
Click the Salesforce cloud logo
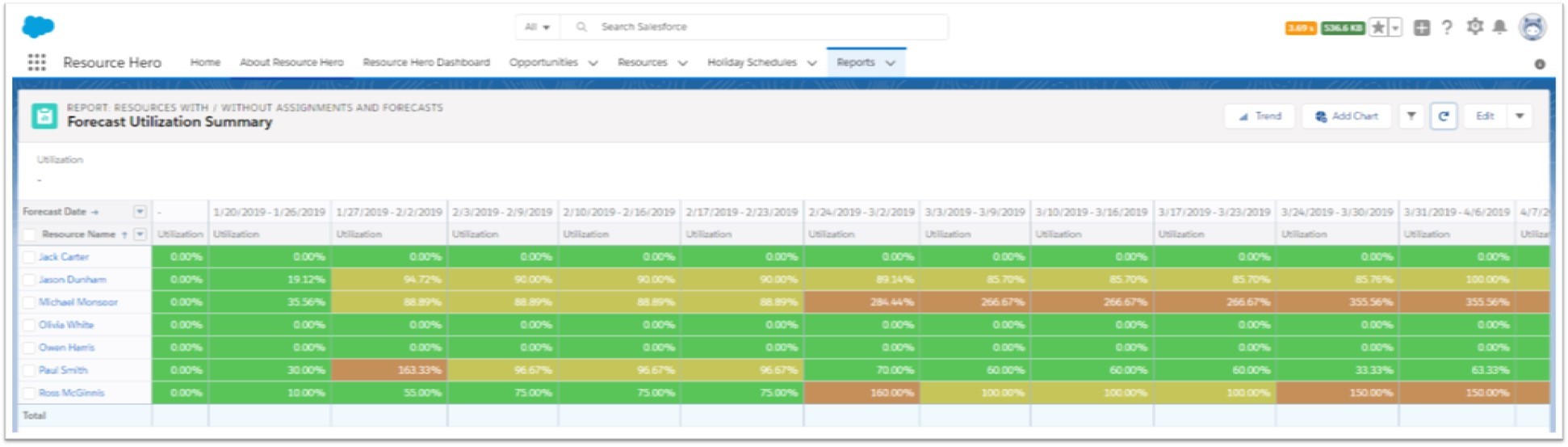point(38,27)
